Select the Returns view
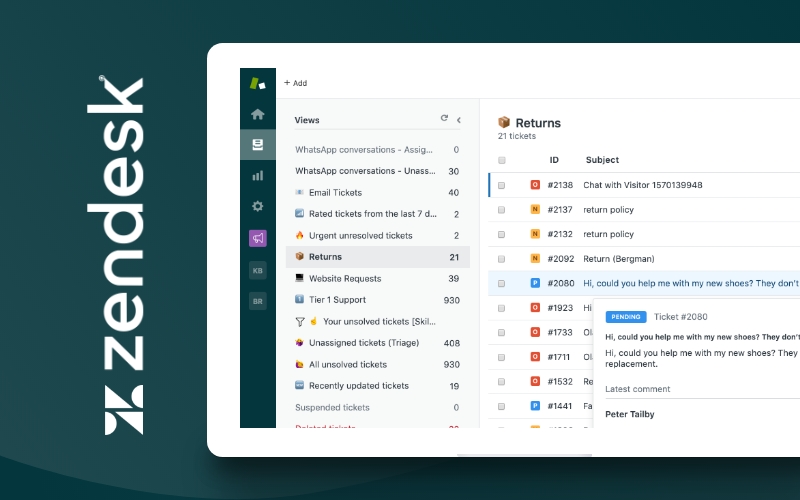Image resolution: width=800 pixels, height=500 pixels. coord(377,257)
